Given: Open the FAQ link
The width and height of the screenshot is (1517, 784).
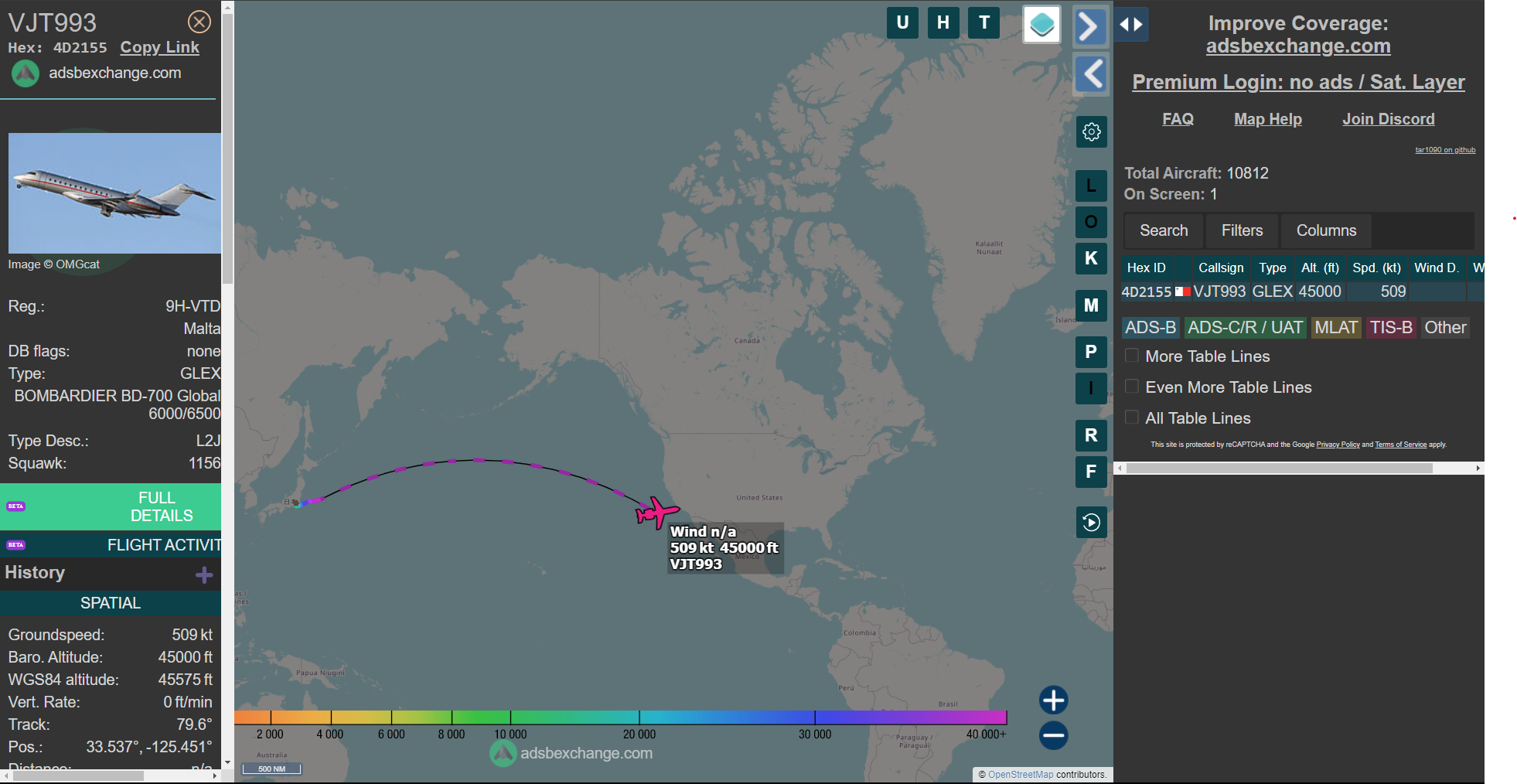Looking at the screenshot, I should [1178, 119].
